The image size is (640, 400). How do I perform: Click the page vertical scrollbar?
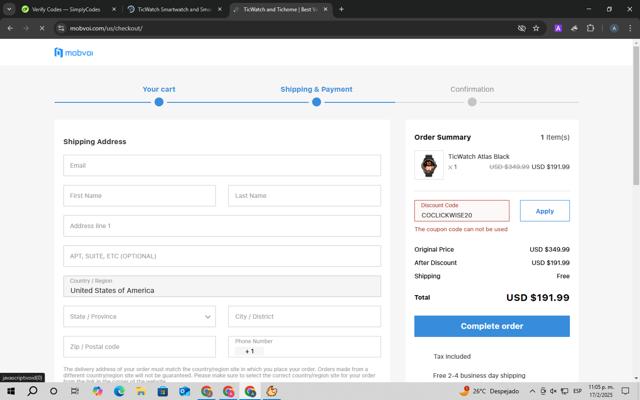[636, 116]
